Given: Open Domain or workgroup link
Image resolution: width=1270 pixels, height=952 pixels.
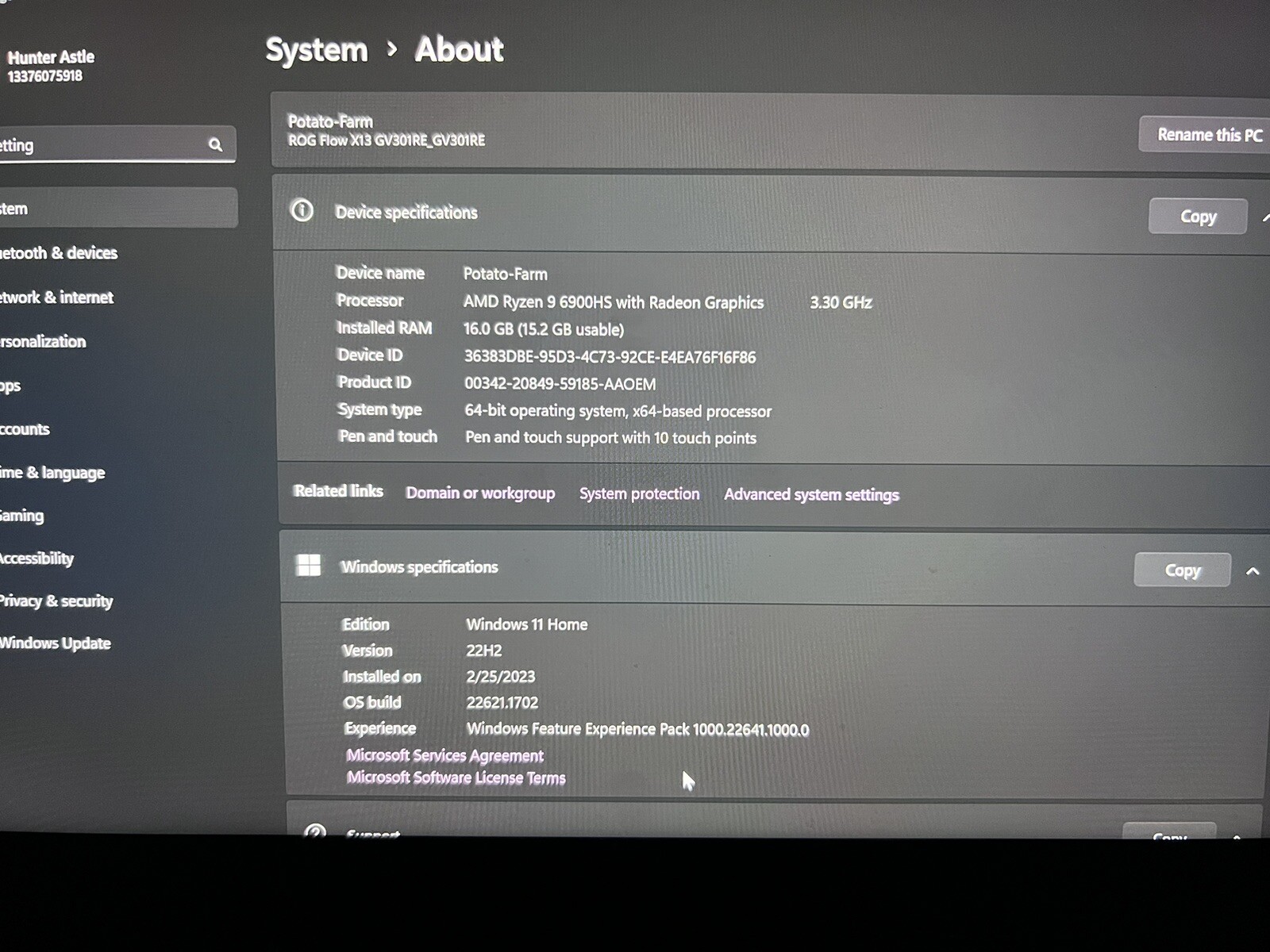Looking at the screenshot, I should click(480, 493).
